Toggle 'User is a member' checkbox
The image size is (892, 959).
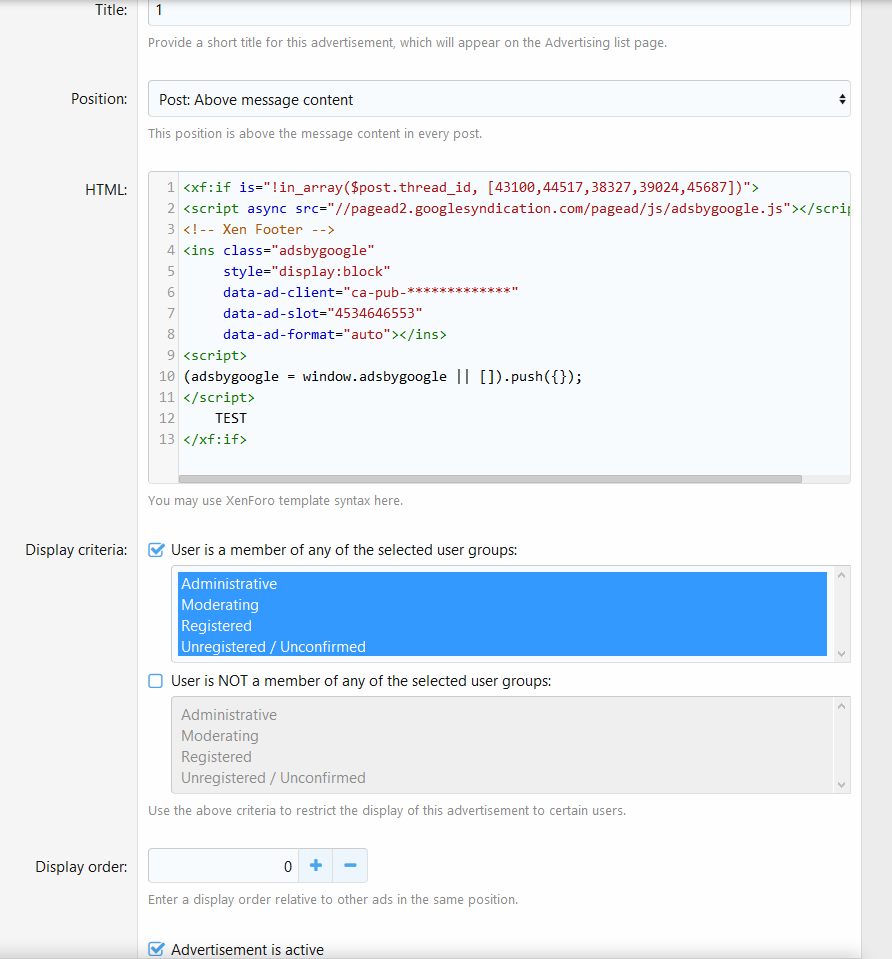(x=156, y=550)
